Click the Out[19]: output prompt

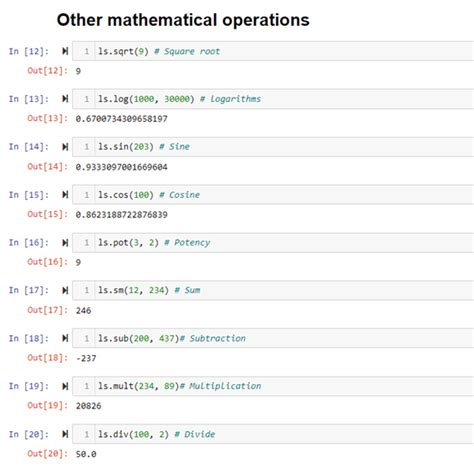tap(47, 405)
